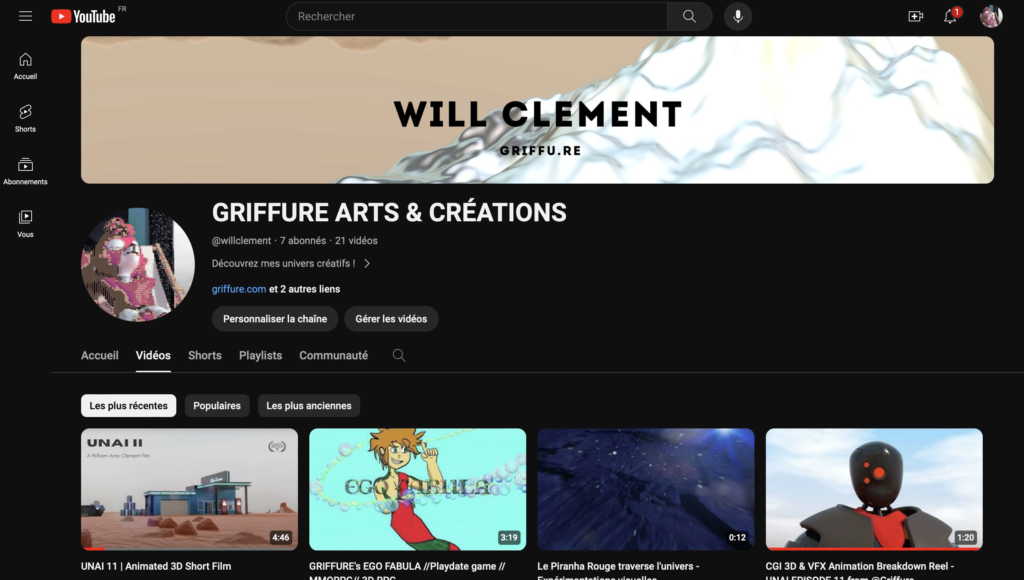
Task: Open UNAI 11 video thumbnail
Action: [189, 489]
